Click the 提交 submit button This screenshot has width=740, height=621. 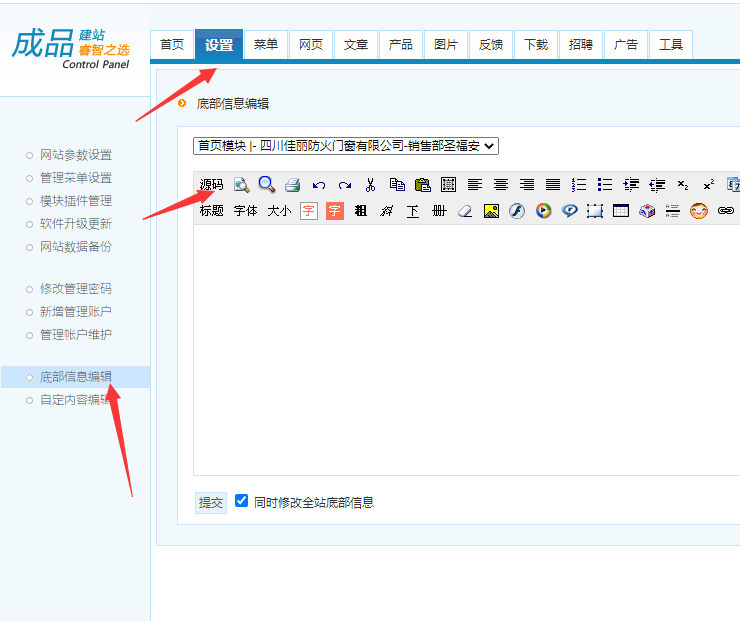pyautogui.click(x=211, y=502)
